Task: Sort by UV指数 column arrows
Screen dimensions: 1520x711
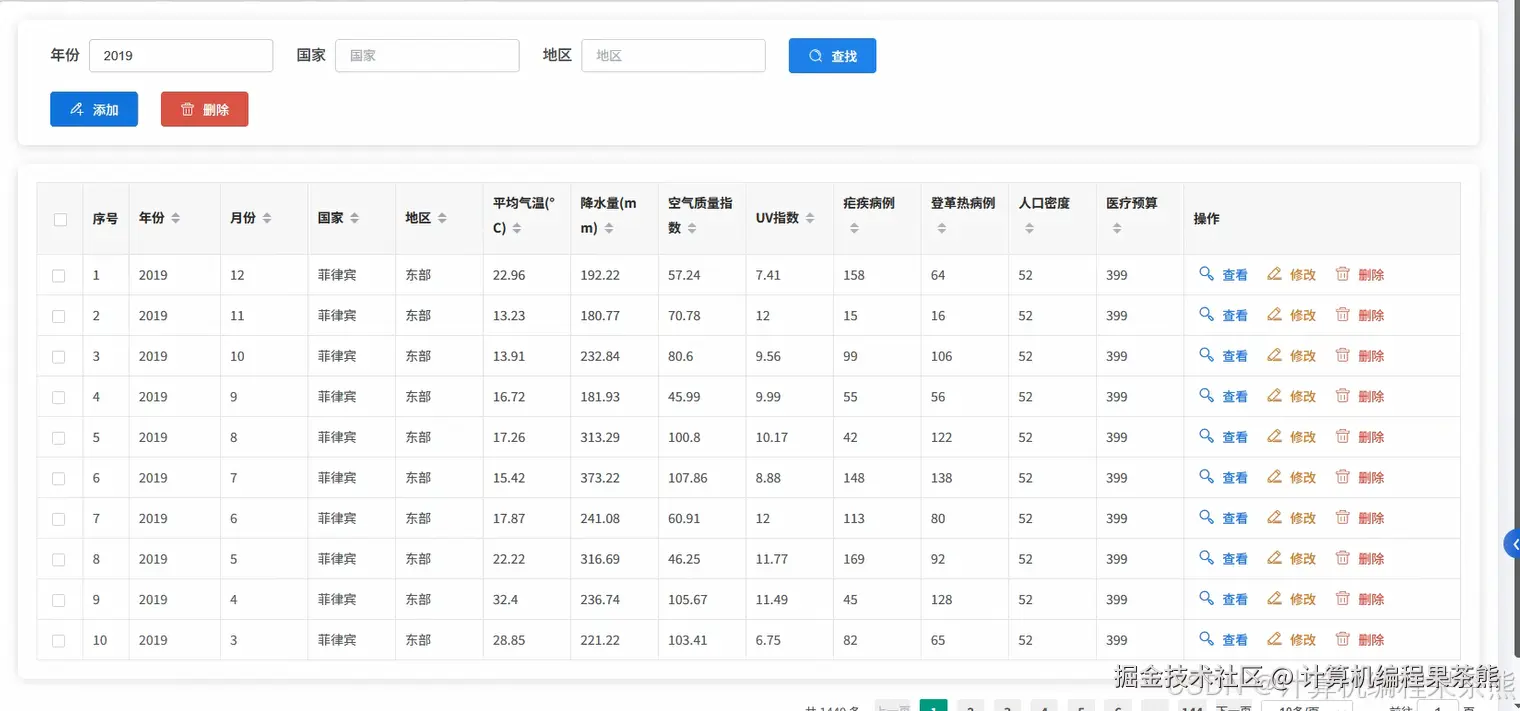Action: pos(810,218)
